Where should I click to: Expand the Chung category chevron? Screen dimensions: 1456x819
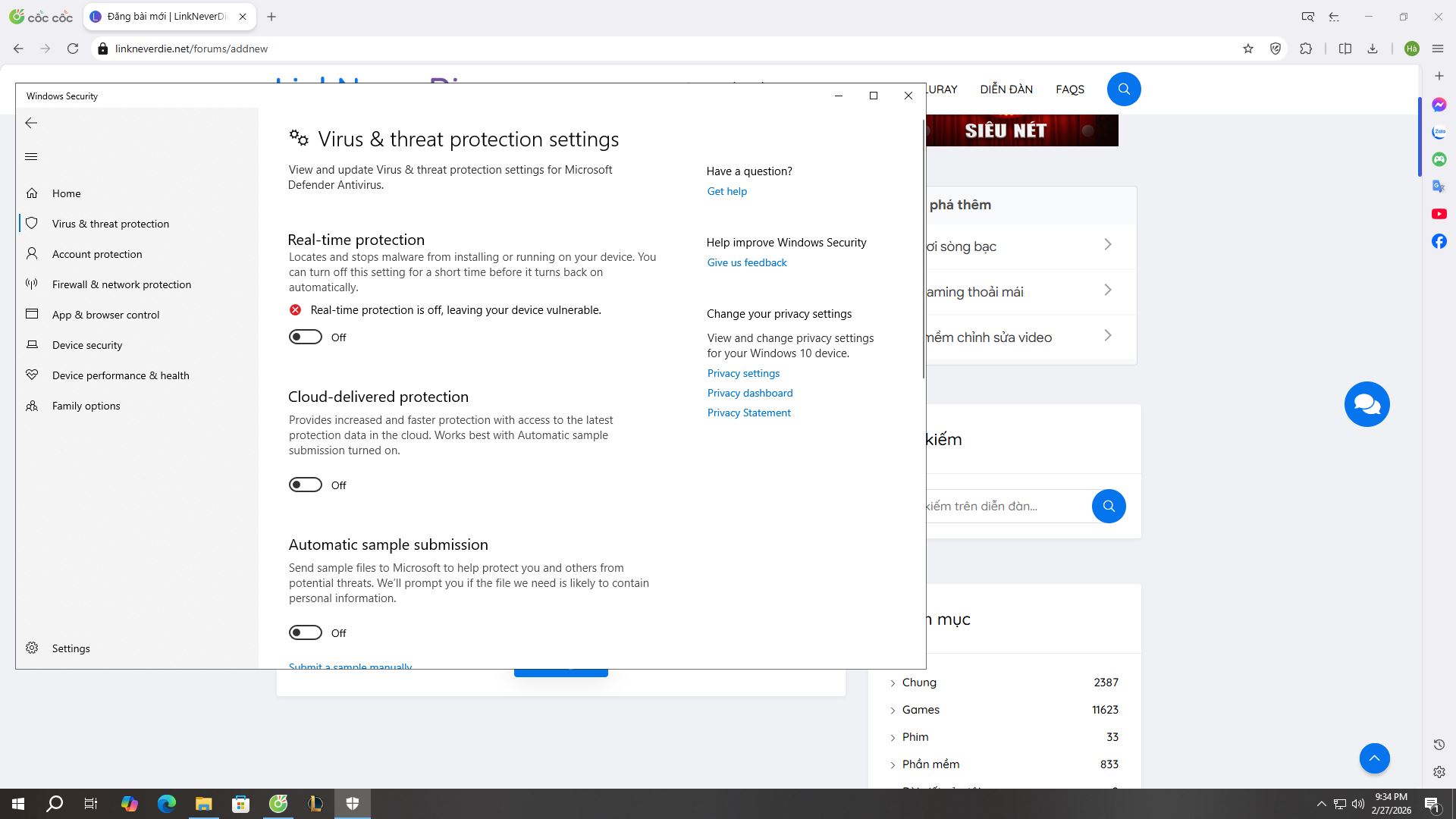click(893, 683)
